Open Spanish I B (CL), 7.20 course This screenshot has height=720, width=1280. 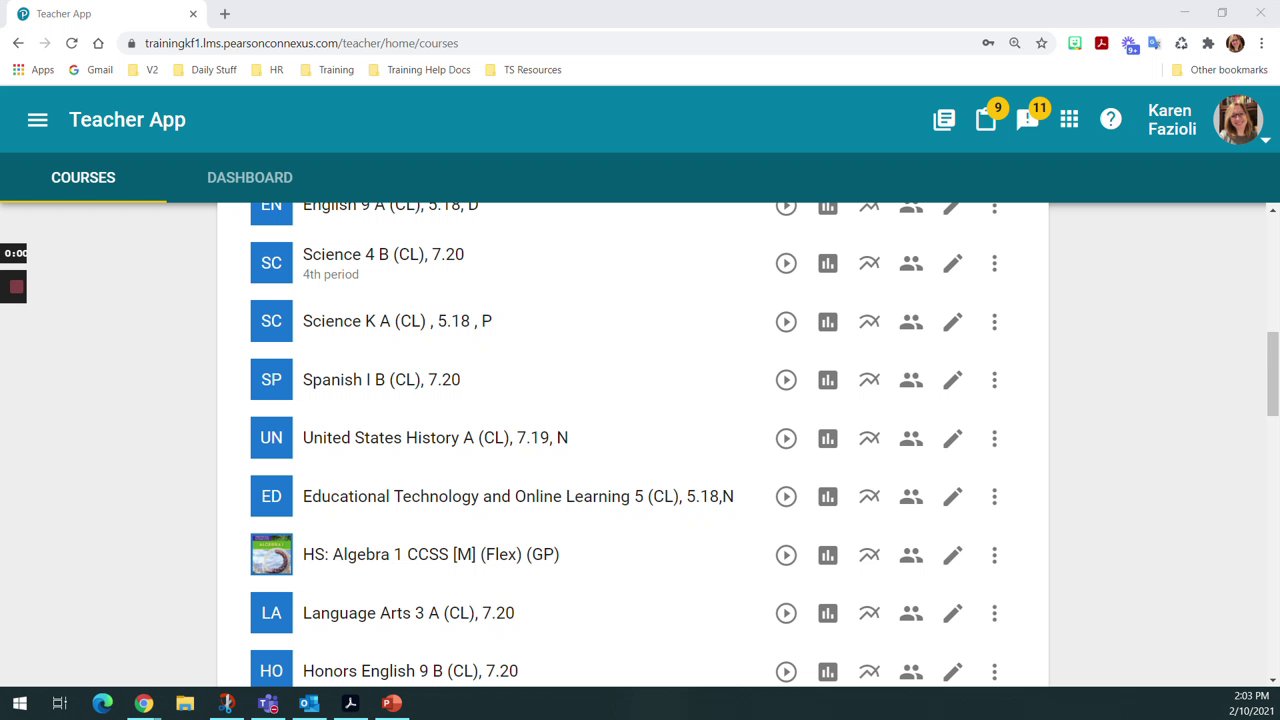pos(381,380)
